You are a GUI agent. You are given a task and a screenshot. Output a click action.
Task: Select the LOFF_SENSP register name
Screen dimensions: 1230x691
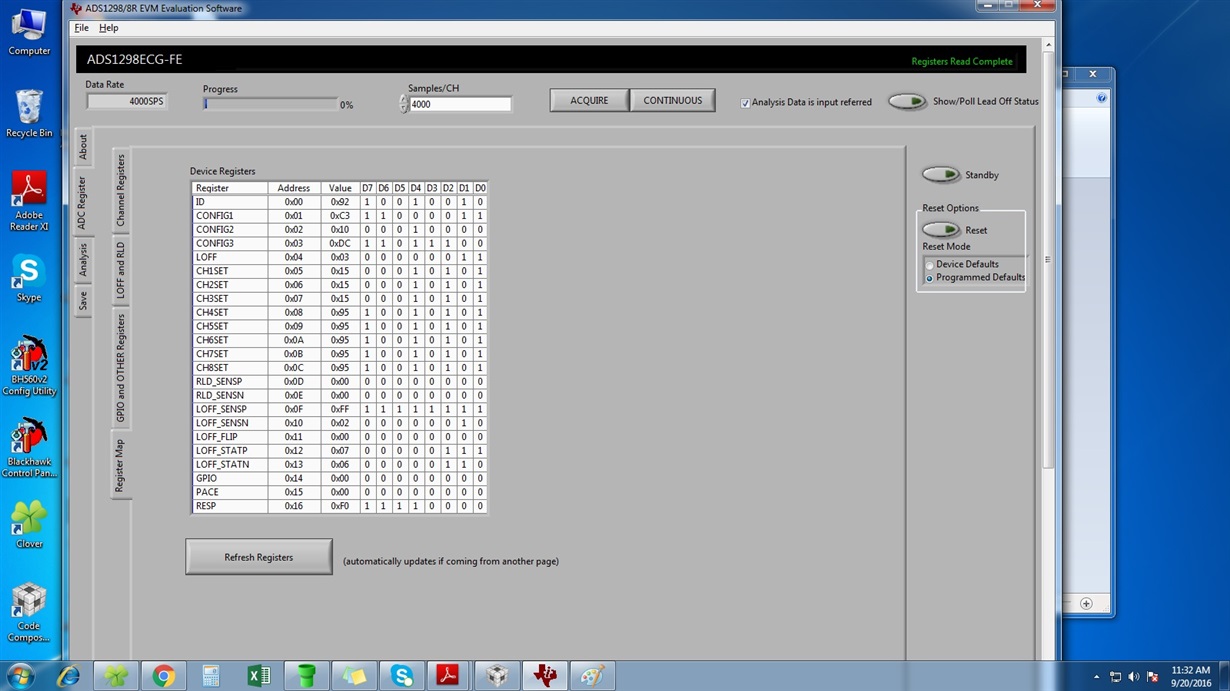[220, 409]
